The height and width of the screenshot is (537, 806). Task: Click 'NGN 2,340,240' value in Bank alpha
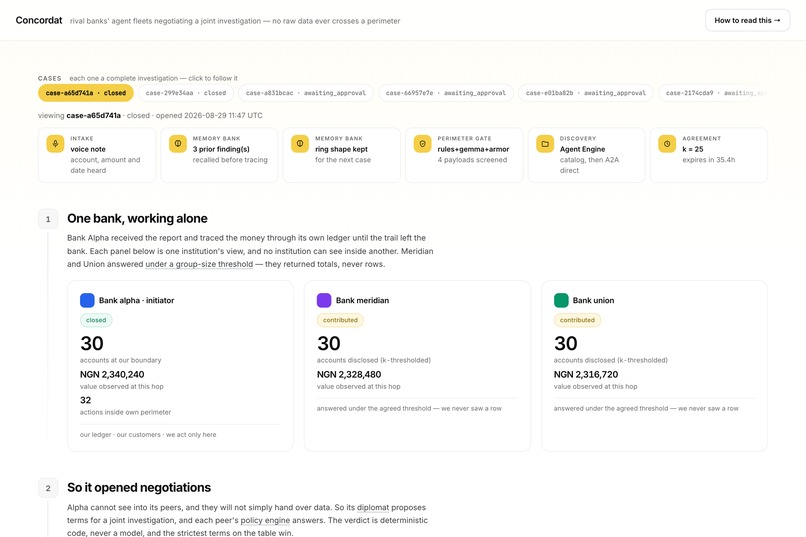[x=112, y=375]
